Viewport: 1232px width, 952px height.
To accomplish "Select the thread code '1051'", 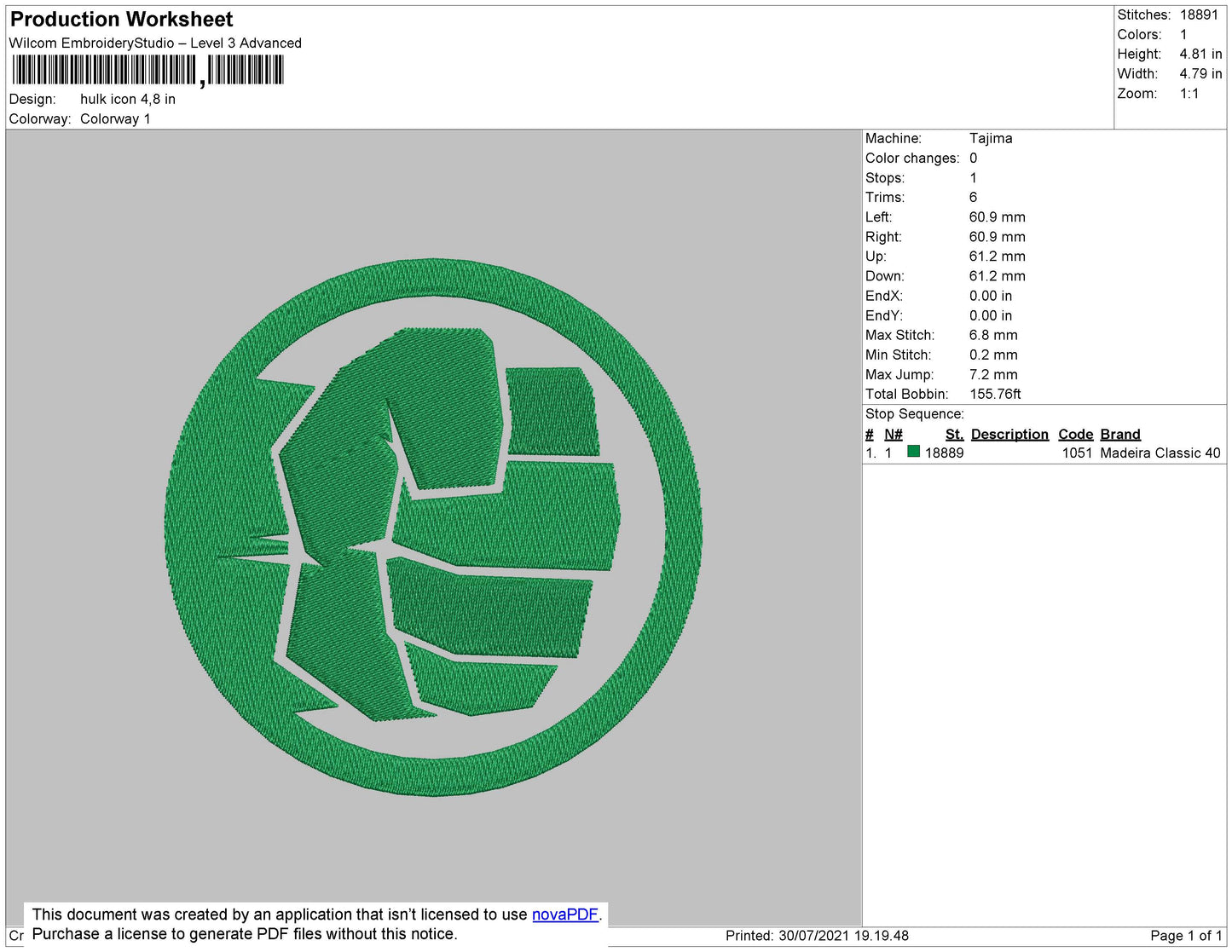I will (x=1077, y=453).
